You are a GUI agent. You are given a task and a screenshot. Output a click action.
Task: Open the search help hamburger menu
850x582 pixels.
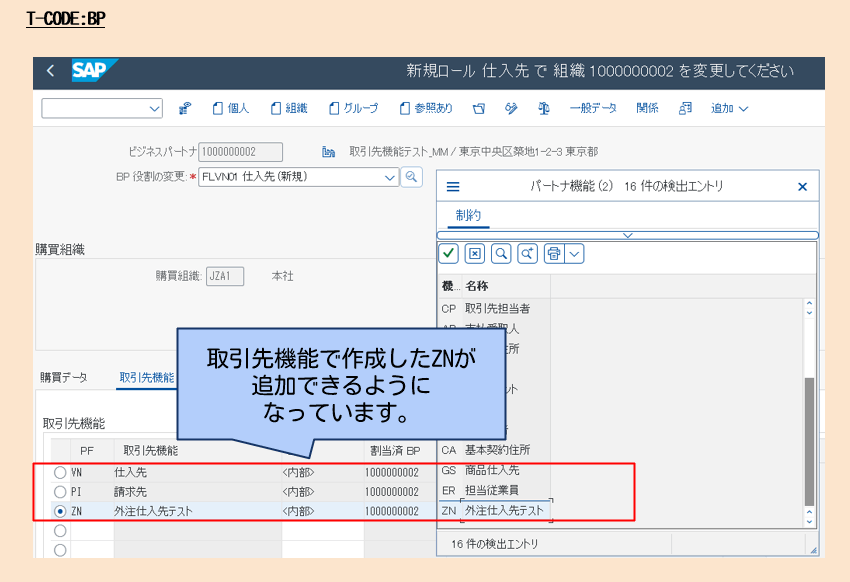(453, 187)
